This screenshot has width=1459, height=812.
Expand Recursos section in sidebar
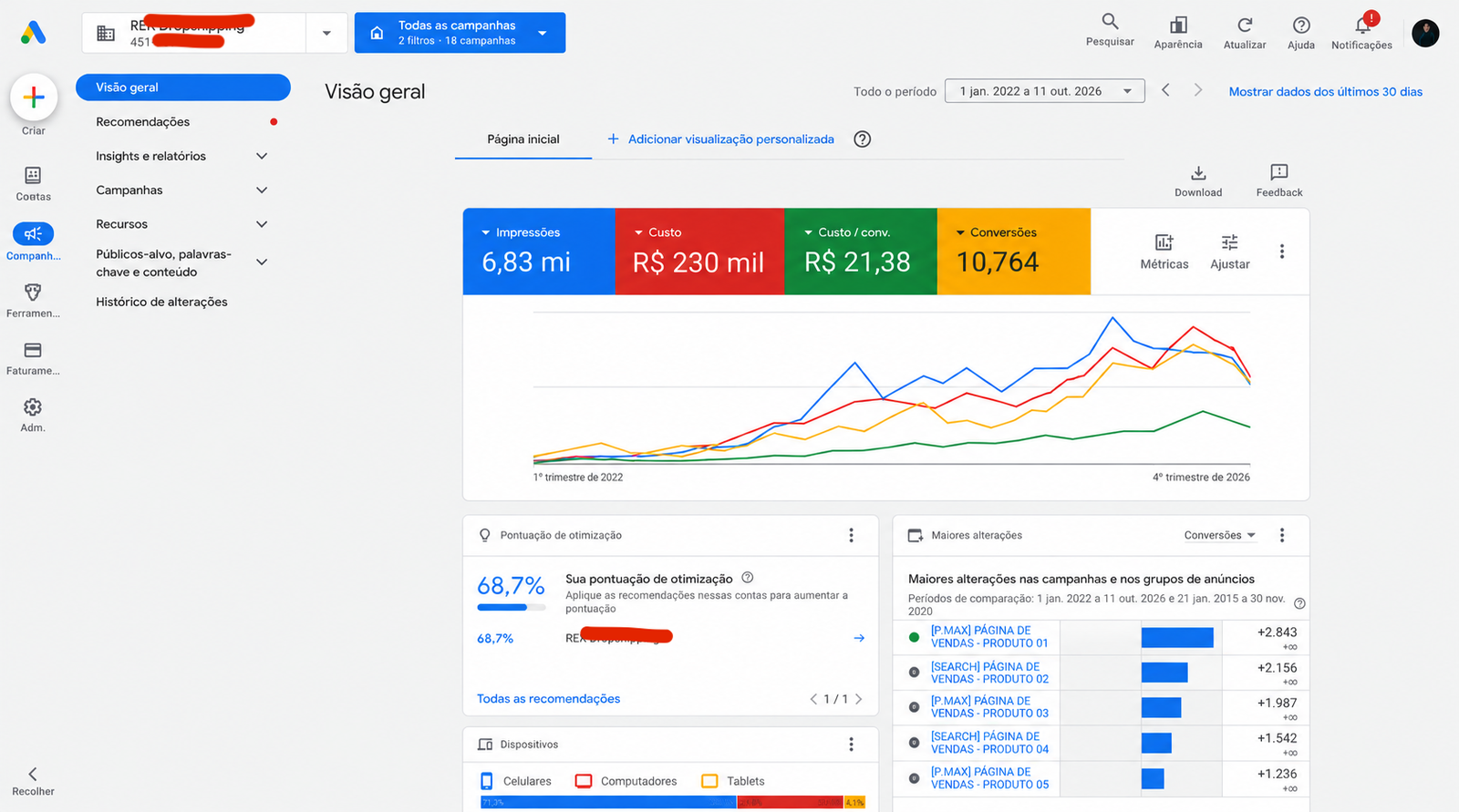point(262,224)
